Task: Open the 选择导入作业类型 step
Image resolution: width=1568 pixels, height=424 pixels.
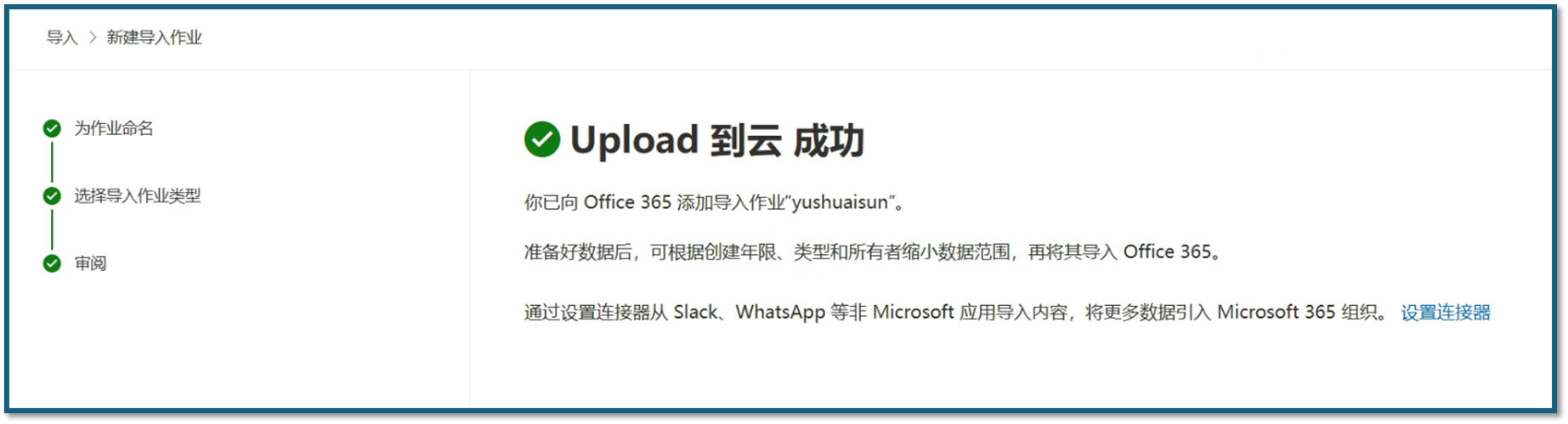Action: point(138,196)
